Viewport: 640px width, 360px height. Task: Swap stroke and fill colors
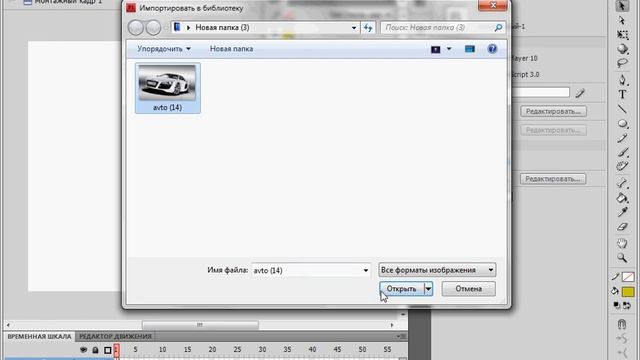pos(627,305)
